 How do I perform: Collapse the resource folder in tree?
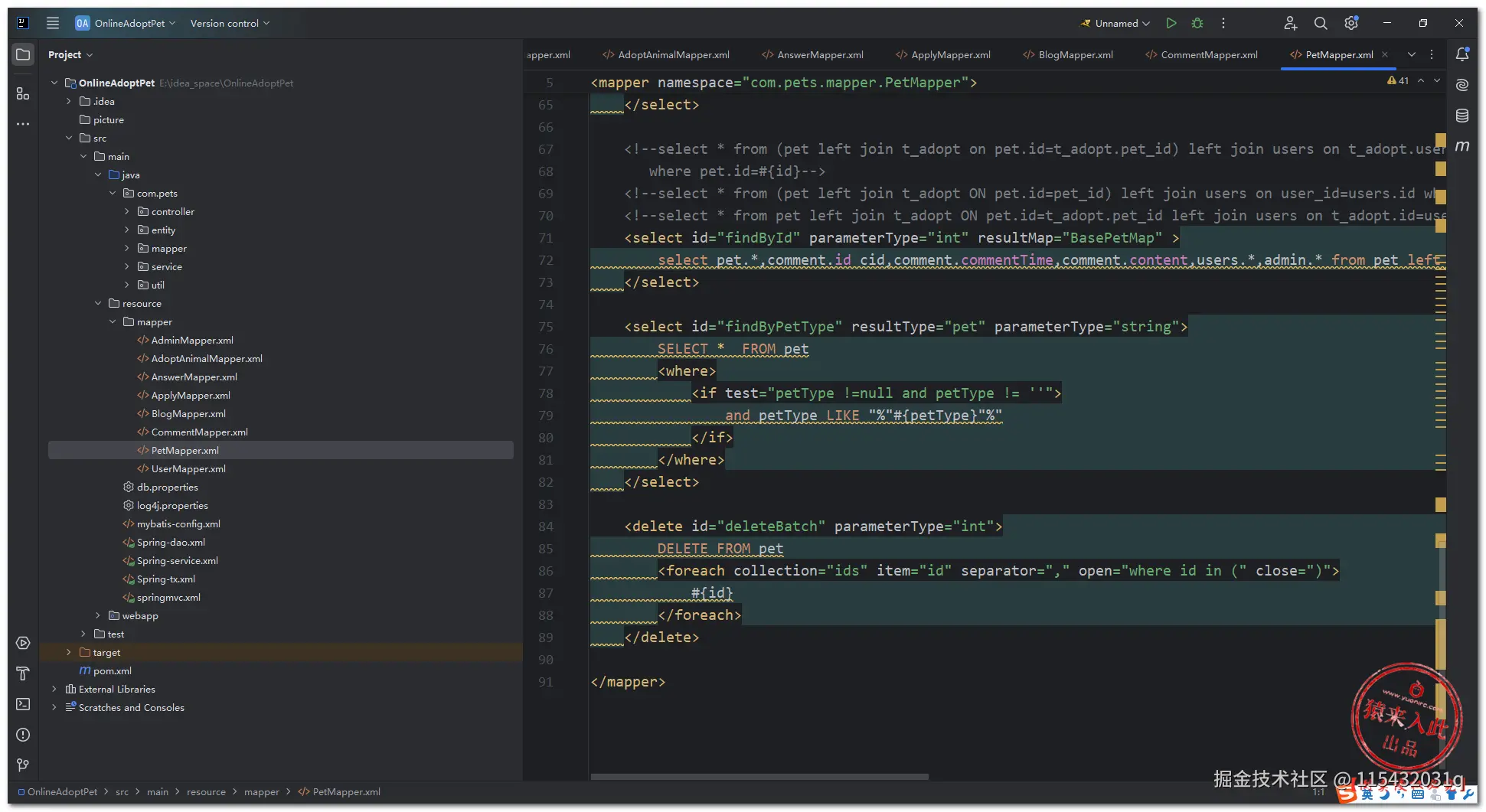tap(98, 304)
